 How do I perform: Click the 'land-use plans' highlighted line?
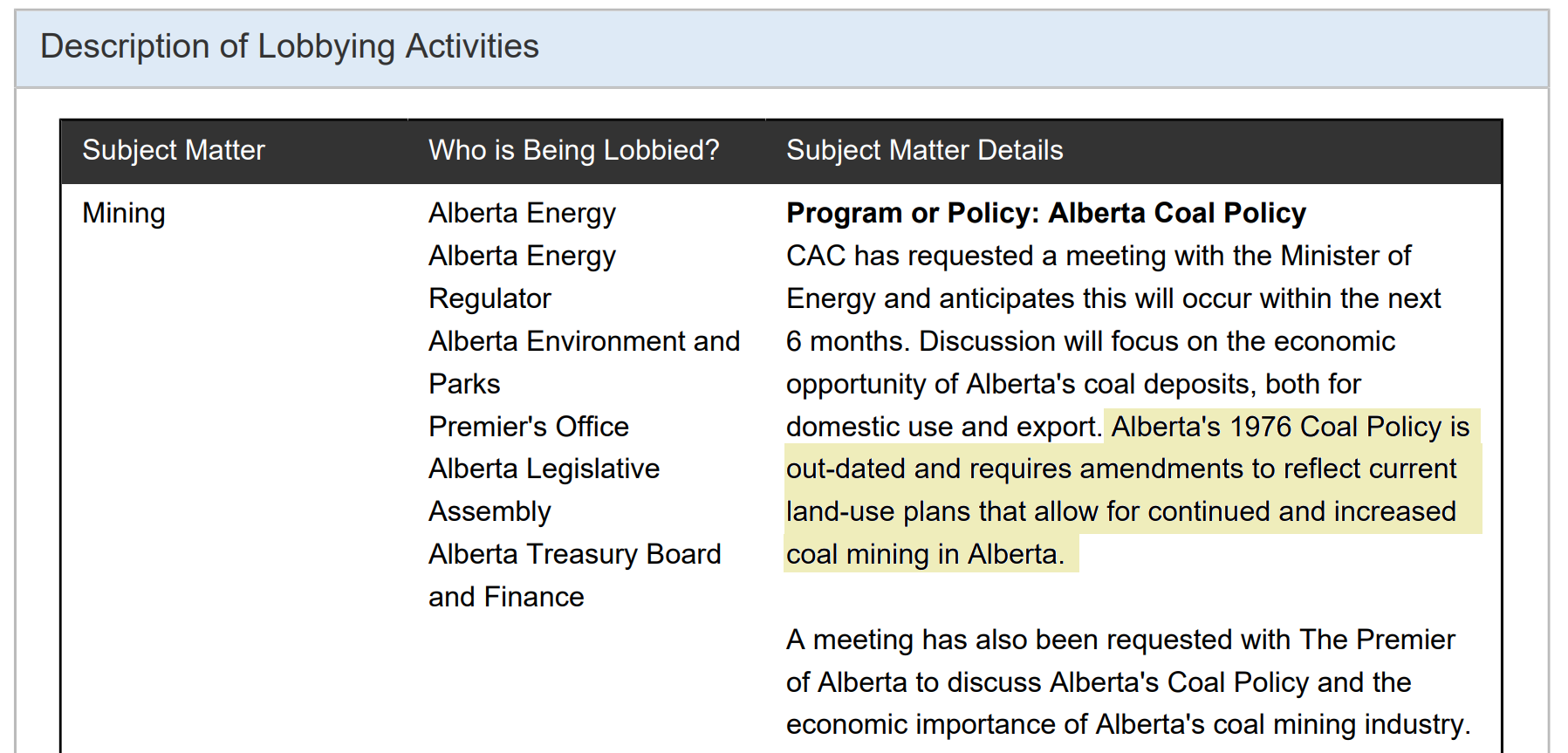tap(1121, 511)
